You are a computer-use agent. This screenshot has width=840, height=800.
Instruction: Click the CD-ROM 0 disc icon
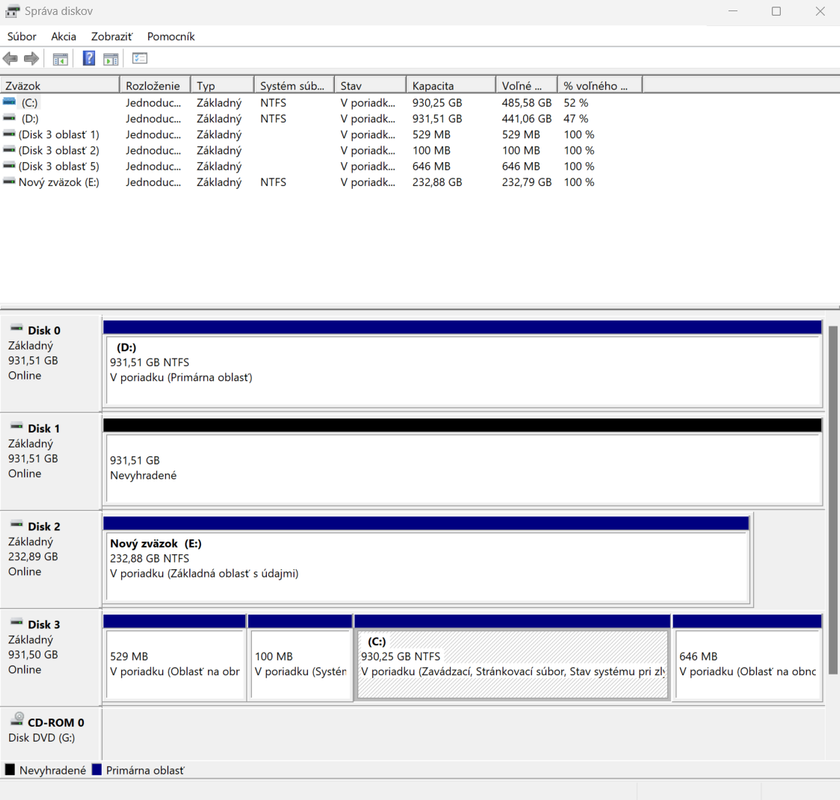[x=18, y=719]
